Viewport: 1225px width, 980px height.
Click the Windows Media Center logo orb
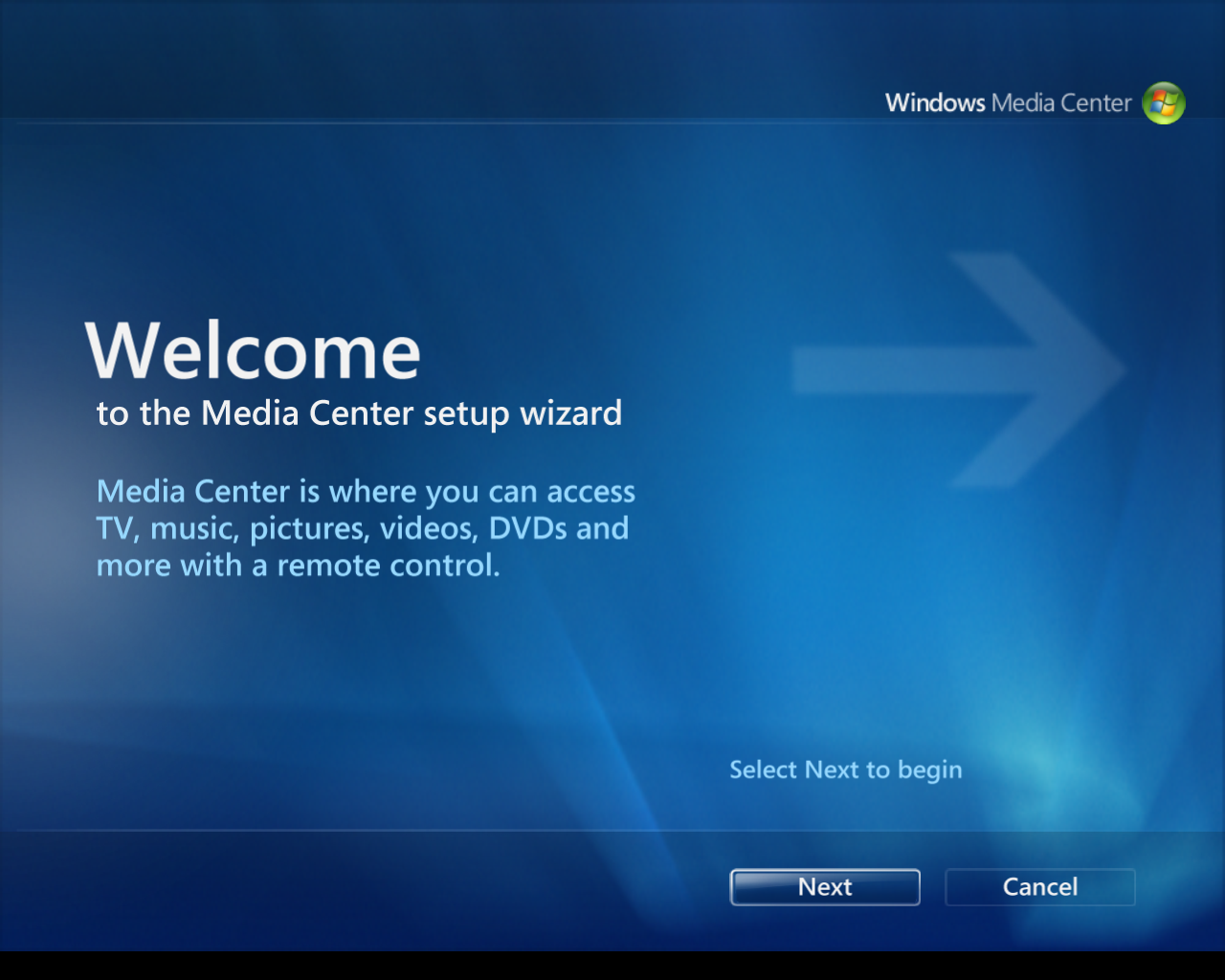point(1164,103)
